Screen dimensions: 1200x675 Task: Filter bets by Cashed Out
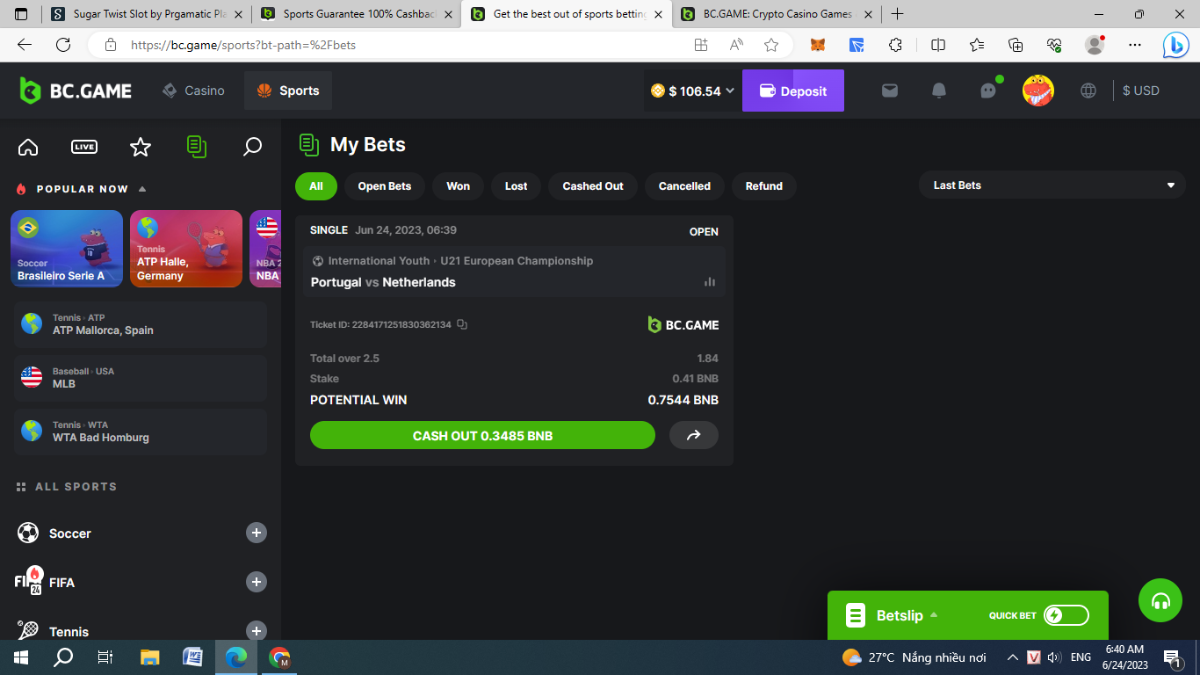point(592,186)
